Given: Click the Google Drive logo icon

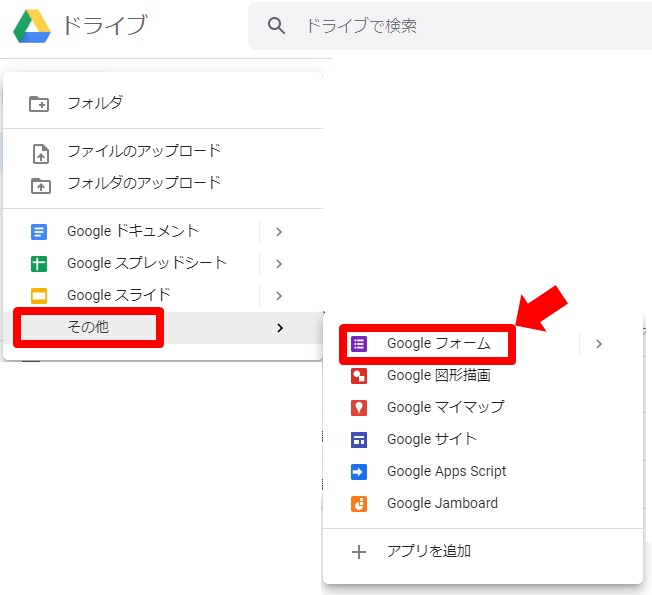Looking at the screenshot, I should [x=32, y=26].
